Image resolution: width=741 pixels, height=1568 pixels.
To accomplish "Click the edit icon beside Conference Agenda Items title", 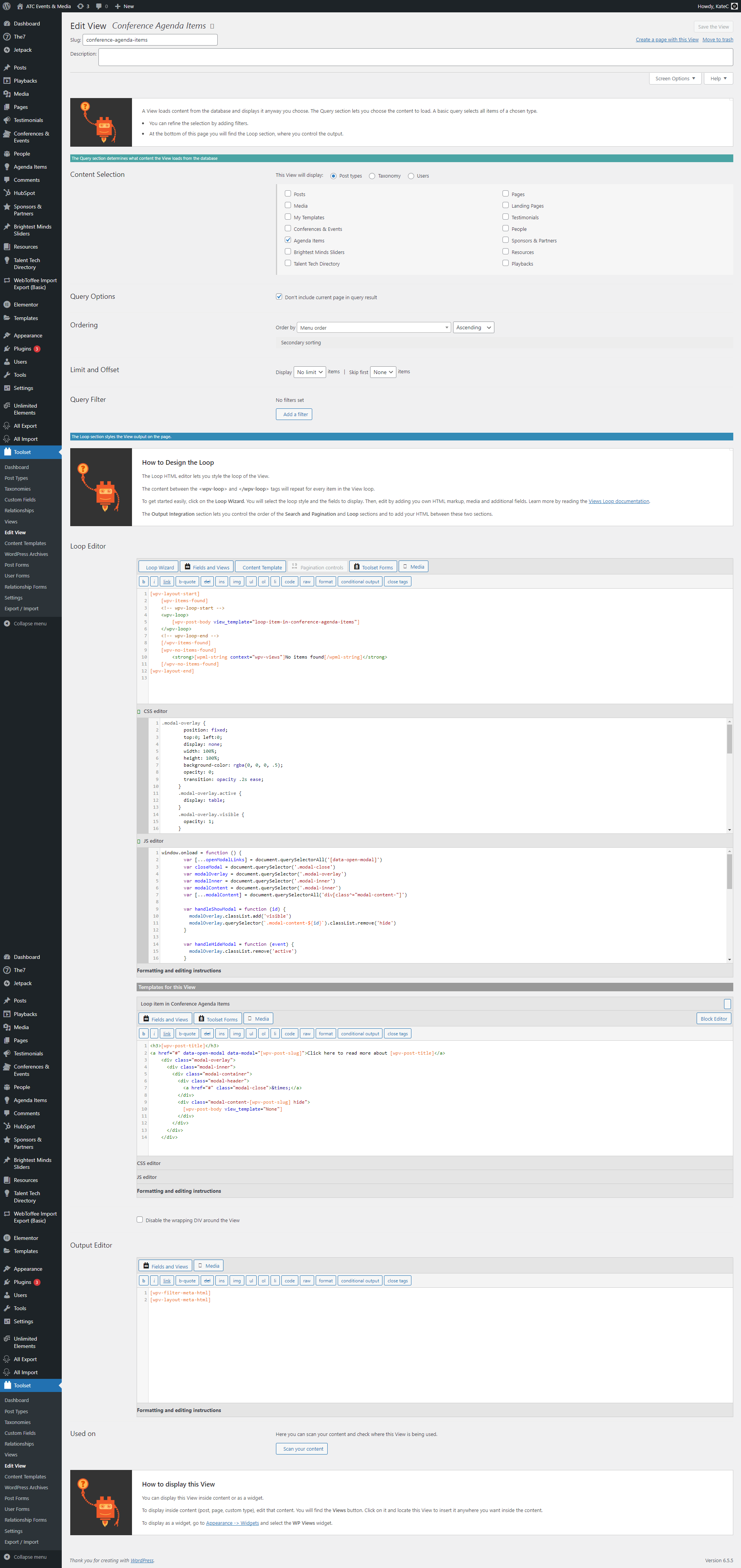I will [x=212, y=26].
